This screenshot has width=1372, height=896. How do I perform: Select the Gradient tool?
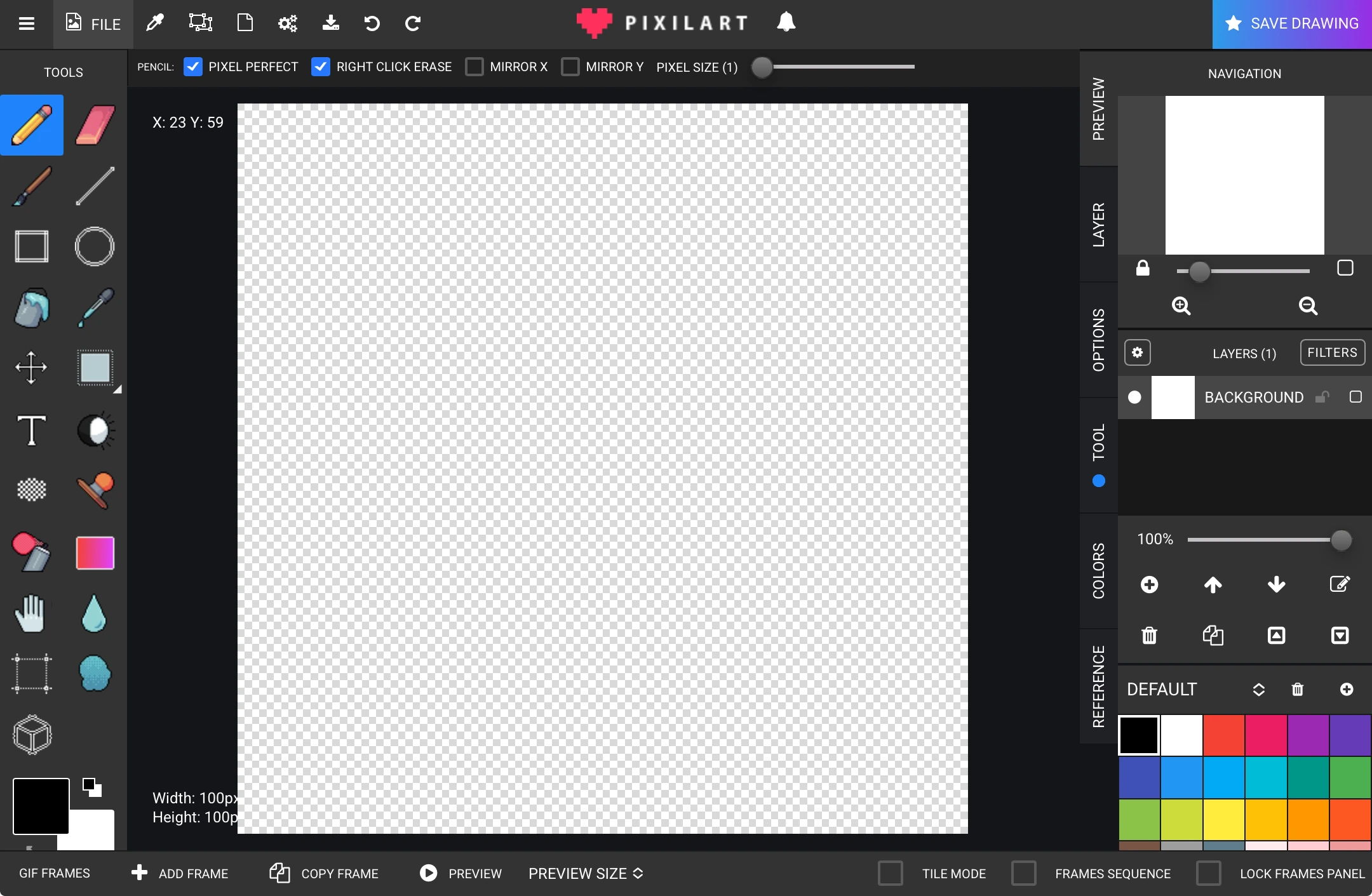coord(95,552)
